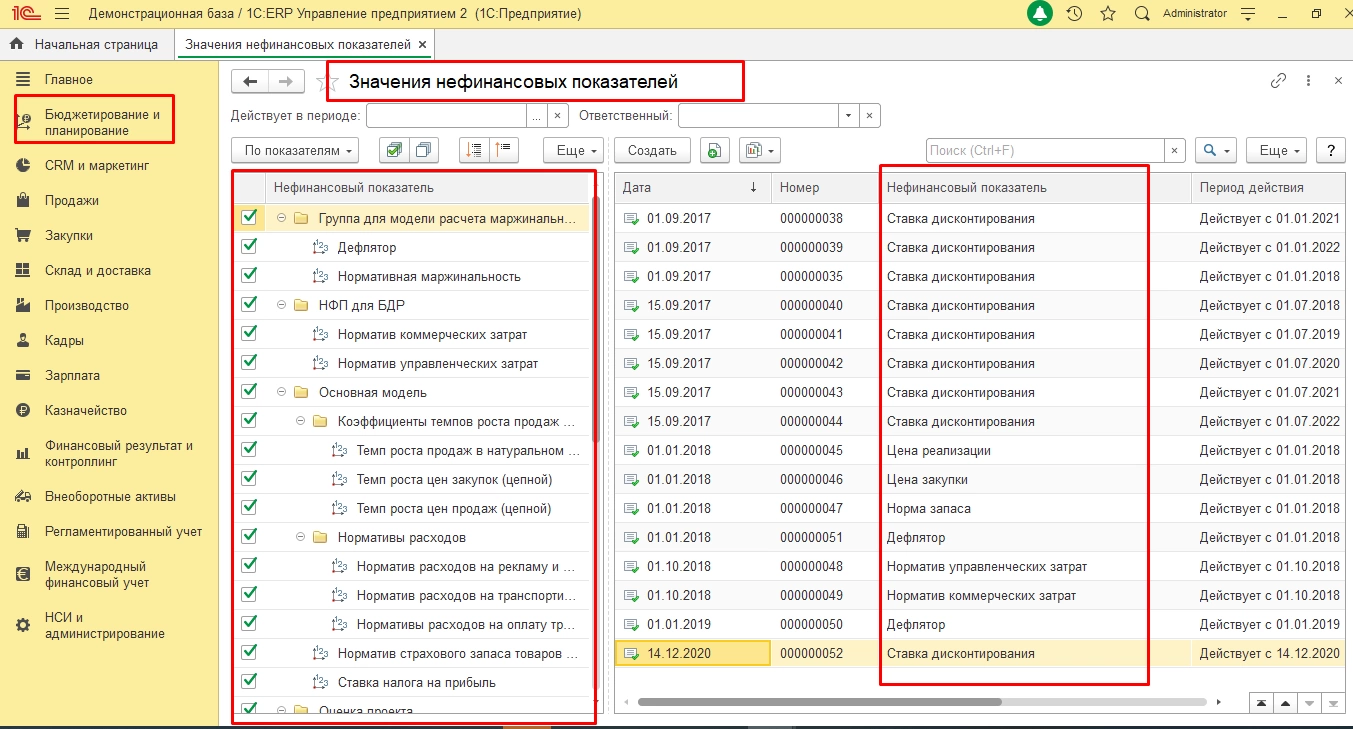The height and width of the screenshot is (729, 1353).
Task: Click the Создать button
Action: 652,150
